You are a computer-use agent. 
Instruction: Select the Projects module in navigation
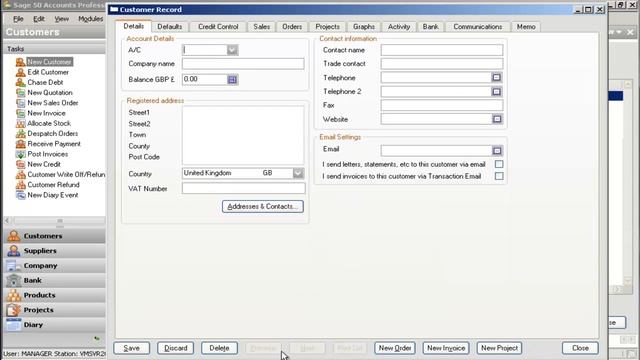(55, 310)
